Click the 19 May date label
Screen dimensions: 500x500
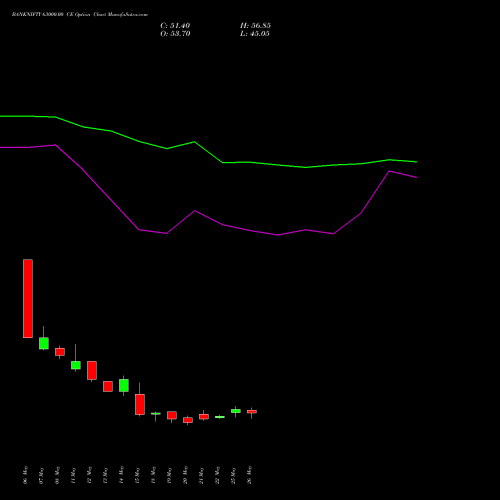170,475
